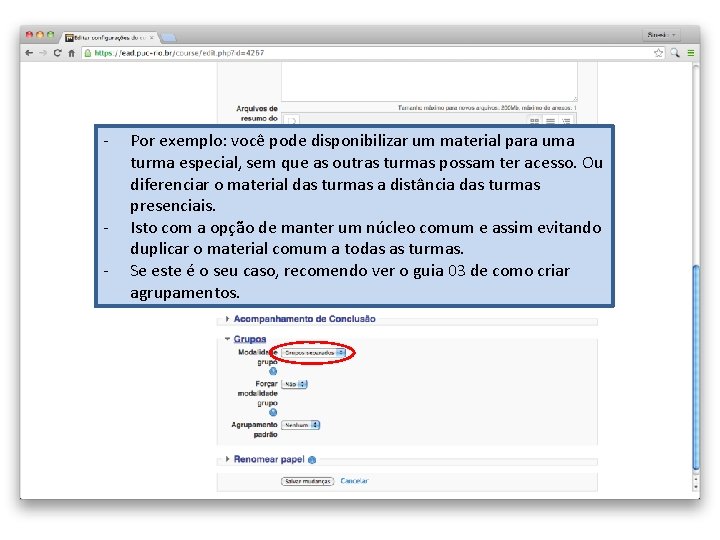
Task: Open the Chrome hamburger menu
Action: pyautogui.click(x=691, y=53)
